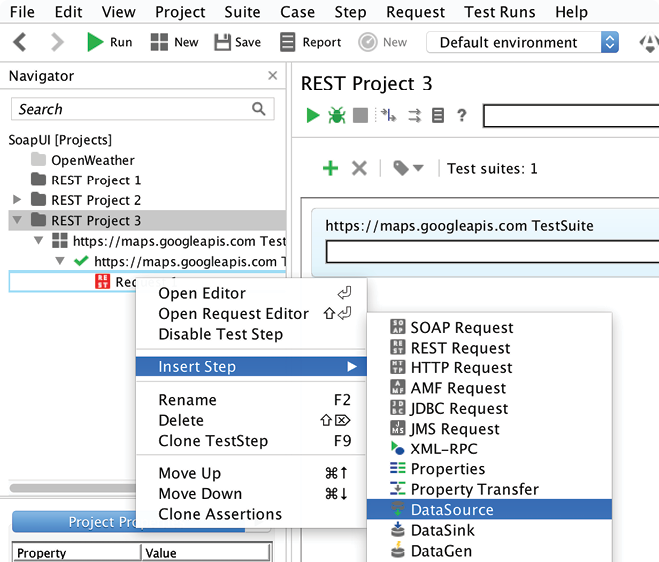The height and width of the screenshot is (562, 659).
Task: Open the Test Runs menu
Action: [500, 12]
